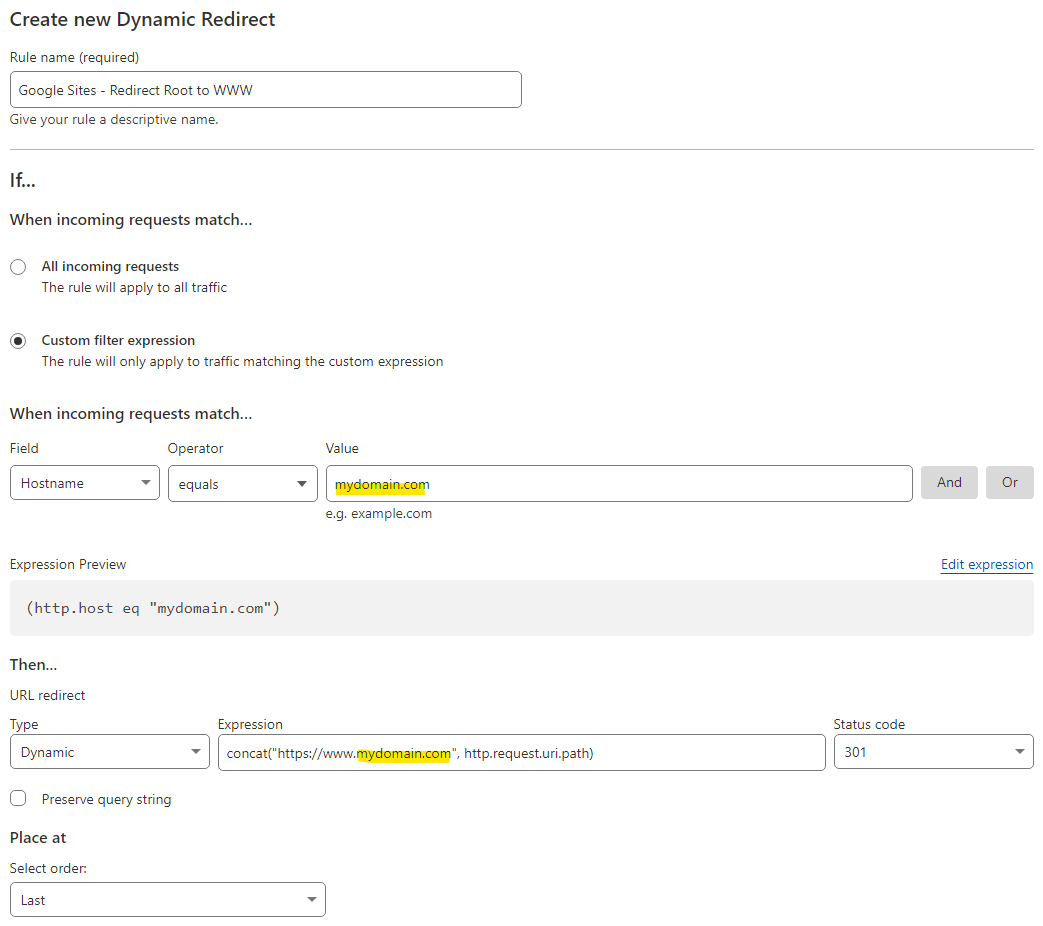Click the 'e.g. example.com' hint text
The height and width of the screenshot is (926, 1043).
coord(379,514)
